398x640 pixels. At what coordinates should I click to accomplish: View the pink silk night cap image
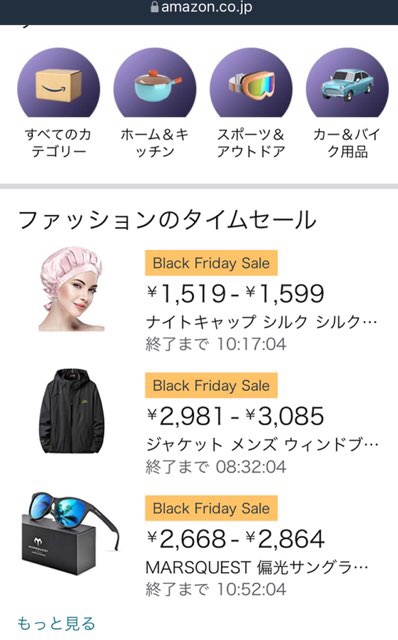tap(71, 289)
